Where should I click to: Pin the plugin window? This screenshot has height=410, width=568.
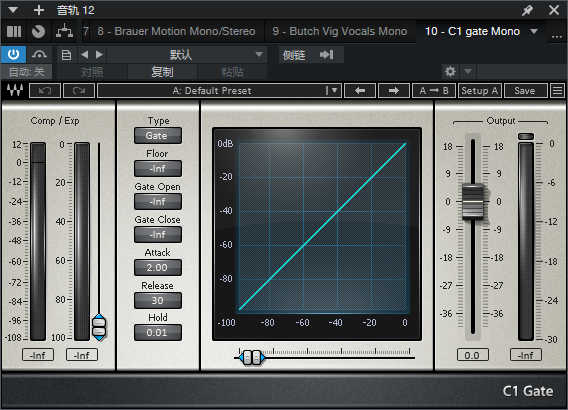(527, 10)
